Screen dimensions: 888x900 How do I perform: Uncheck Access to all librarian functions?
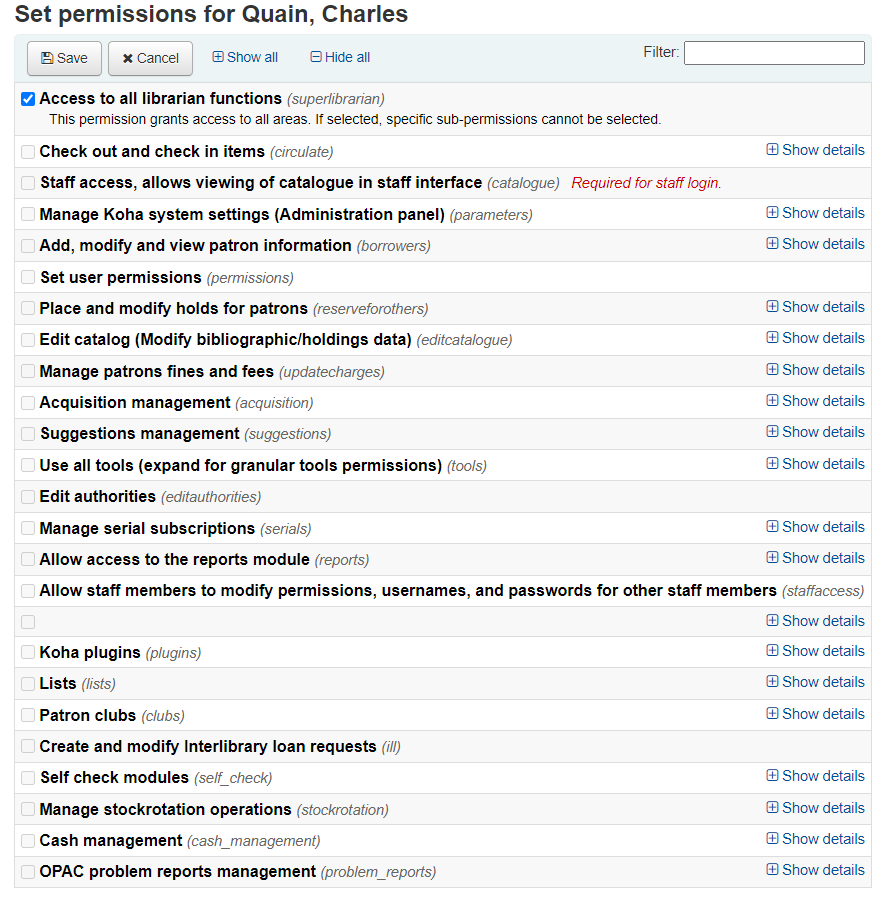point(28,99)
